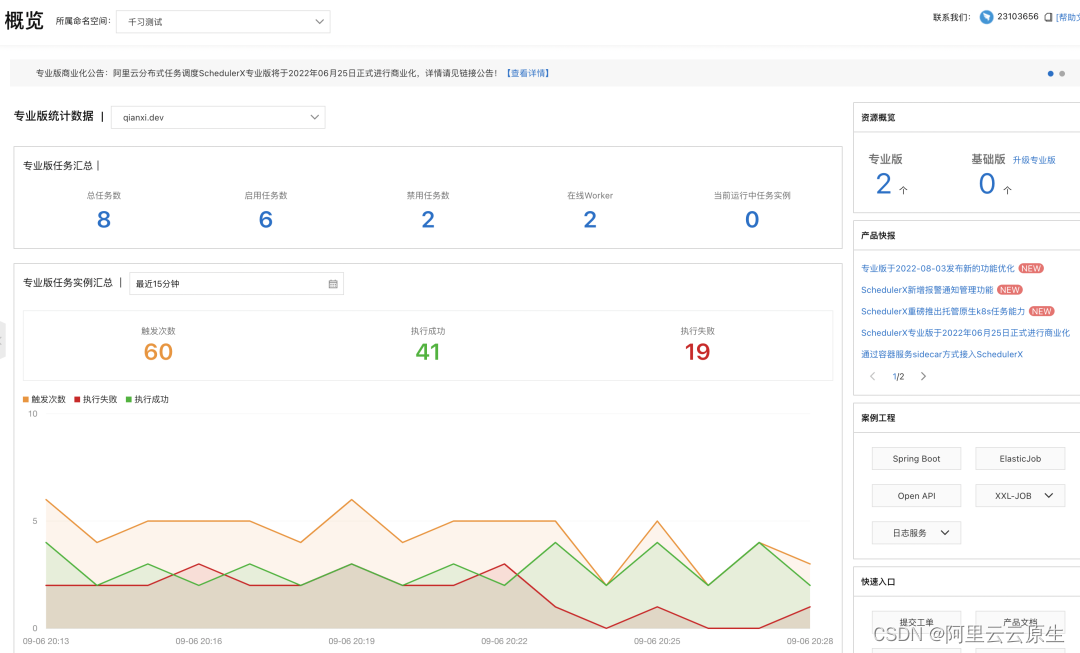Screen dimensions: 1080x653
Task: Click the 专业版 resource count 2
Action: pos(884,184)
